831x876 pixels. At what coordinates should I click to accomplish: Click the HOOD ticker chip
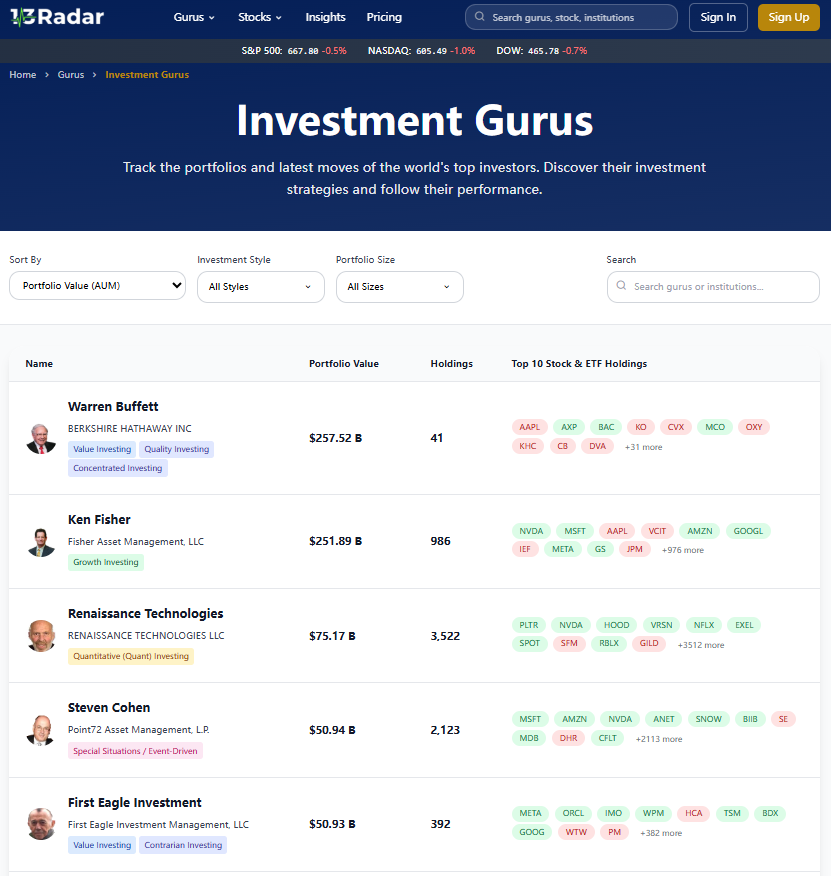pyautogui.click(x=616, y=625)
